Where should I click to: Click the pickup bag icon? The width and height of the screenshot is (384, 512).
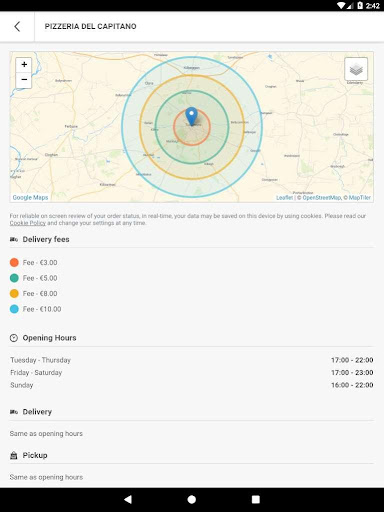click(x=14, y=455)
